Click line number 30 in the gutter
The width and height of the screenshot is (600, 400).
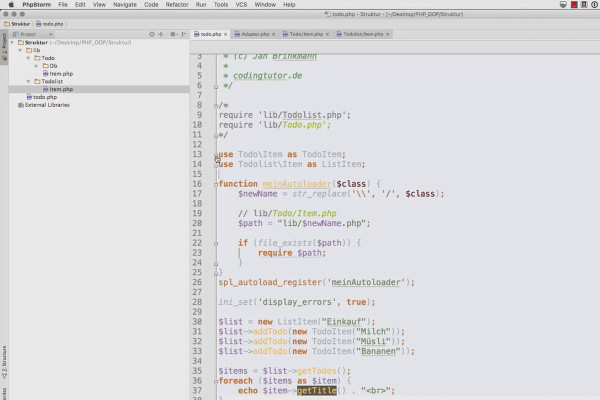[x=197, y=322]
